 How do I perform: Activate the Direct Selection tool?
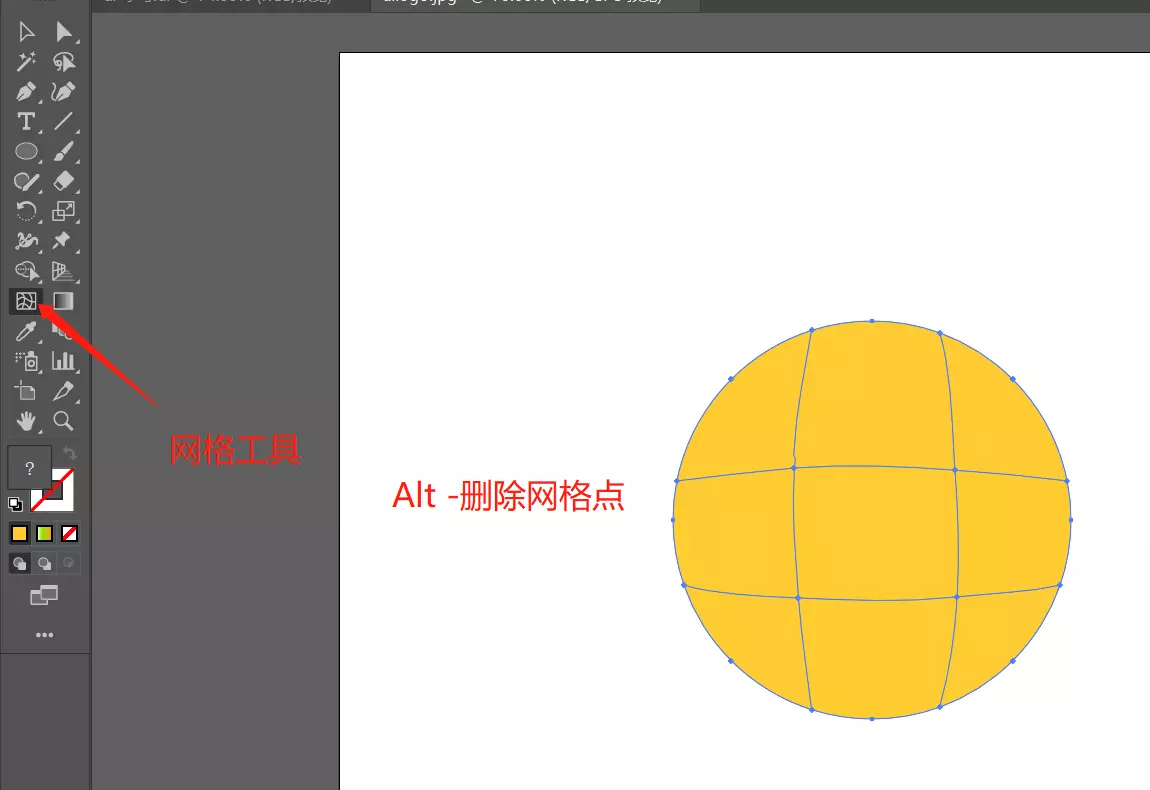pyautogui.click(x=63, y=32)
